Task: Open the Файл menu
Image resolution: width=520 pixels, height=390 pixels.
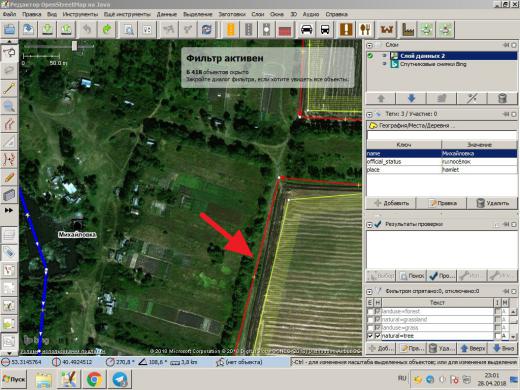Action: point(9,14)
